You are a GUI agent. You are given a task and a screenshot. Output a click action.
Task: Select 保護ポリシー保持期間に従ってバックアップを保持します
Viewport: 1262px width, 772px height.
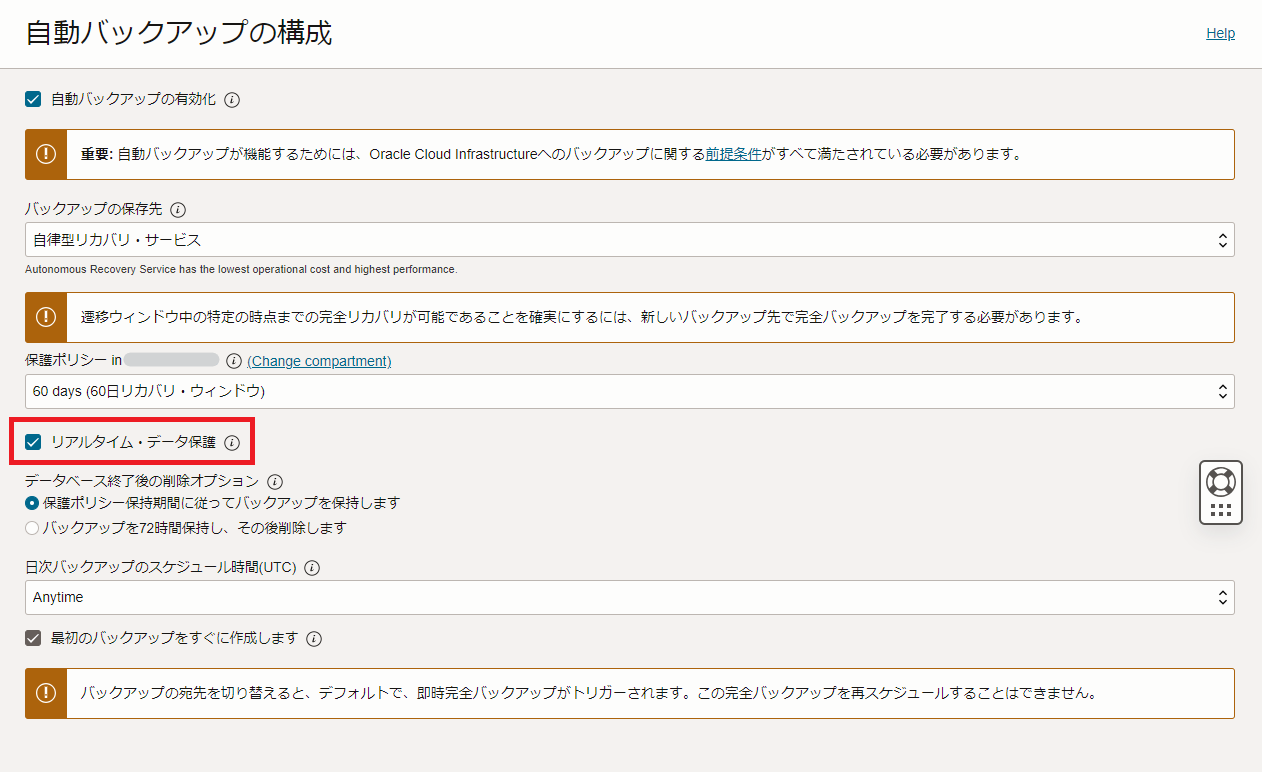point(31,504)
